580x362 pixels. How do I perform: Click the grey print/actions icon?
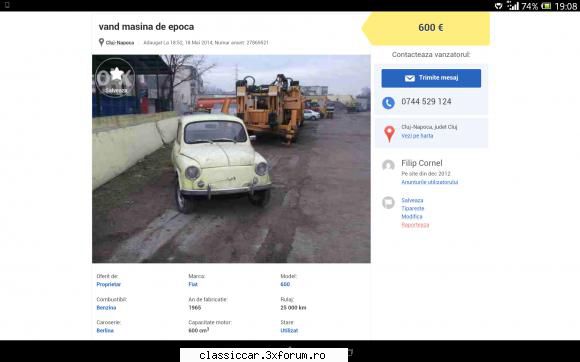click(x=388, y=203)
